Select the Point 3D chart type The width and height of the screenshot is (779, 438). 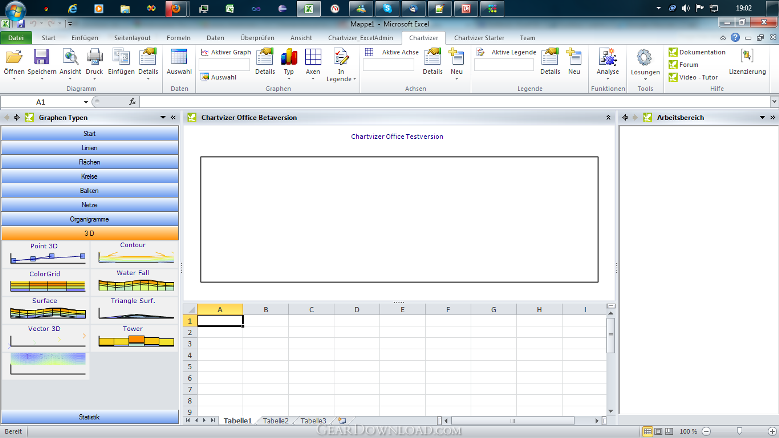(x=46, y=253)
